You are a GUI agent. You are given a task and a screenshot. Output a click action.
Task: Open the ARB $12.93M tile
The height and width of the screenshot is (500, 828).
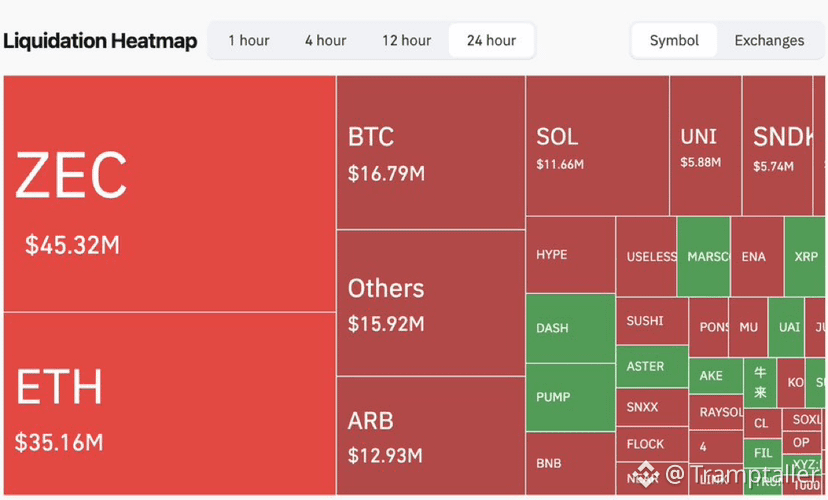pos(431,436)
